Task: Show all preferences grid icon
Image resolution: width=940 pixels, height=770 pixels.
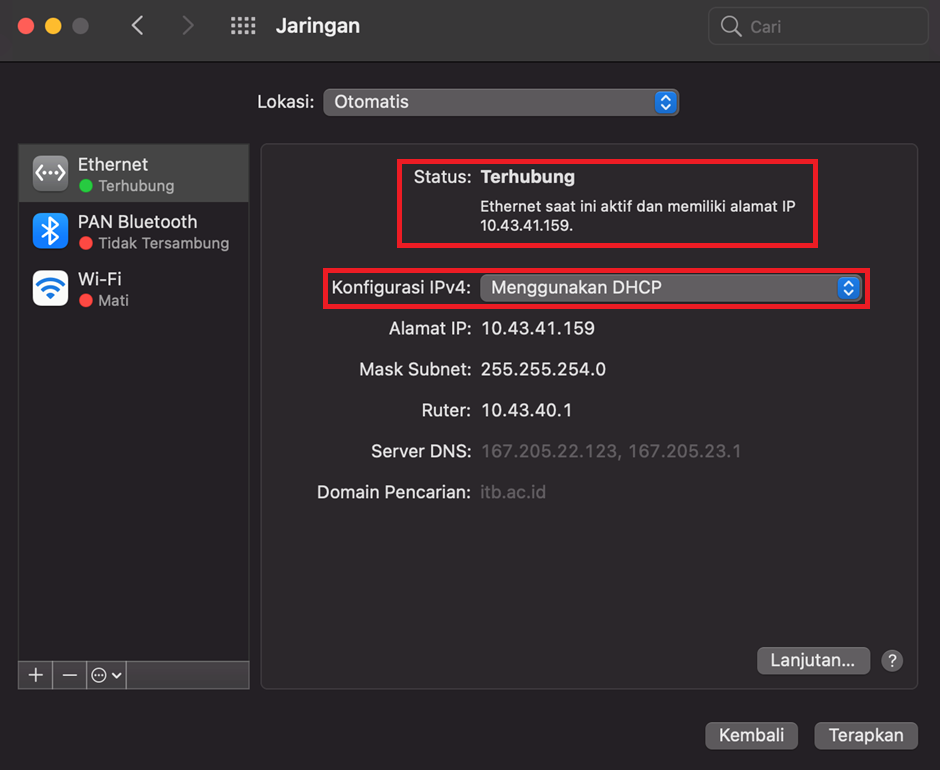Action: (x=243, y=26)
